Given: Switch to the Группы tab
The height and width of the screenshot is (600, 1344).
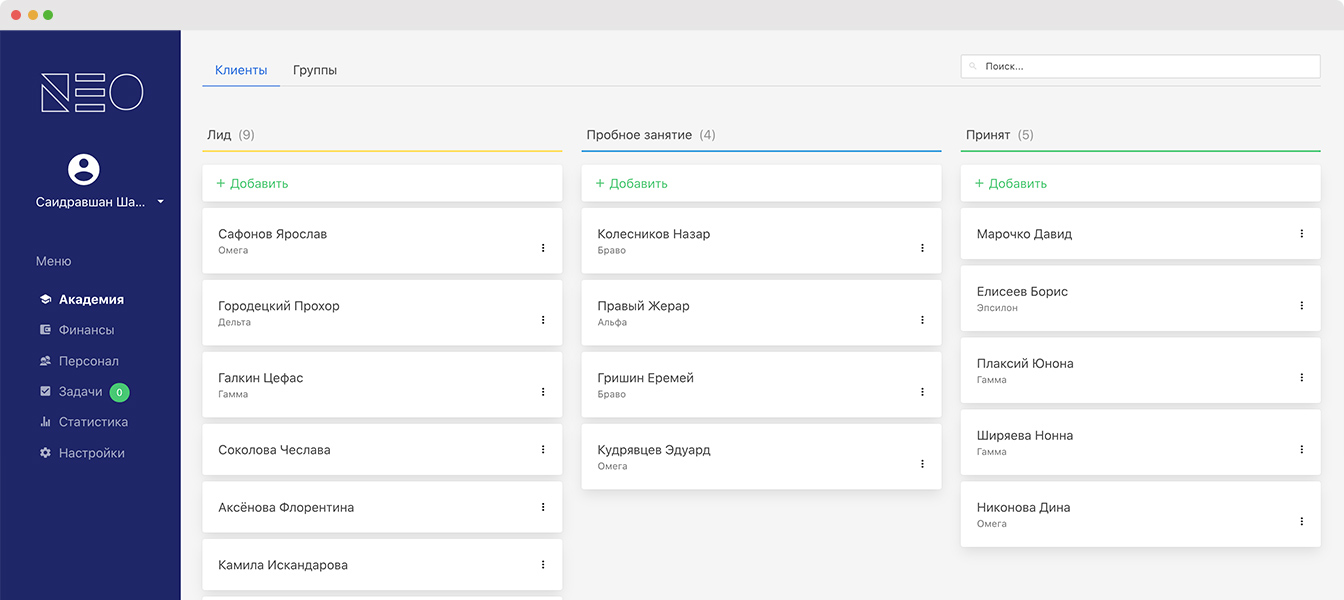Looking at the screenshot, I should click(x=315, y=70).
